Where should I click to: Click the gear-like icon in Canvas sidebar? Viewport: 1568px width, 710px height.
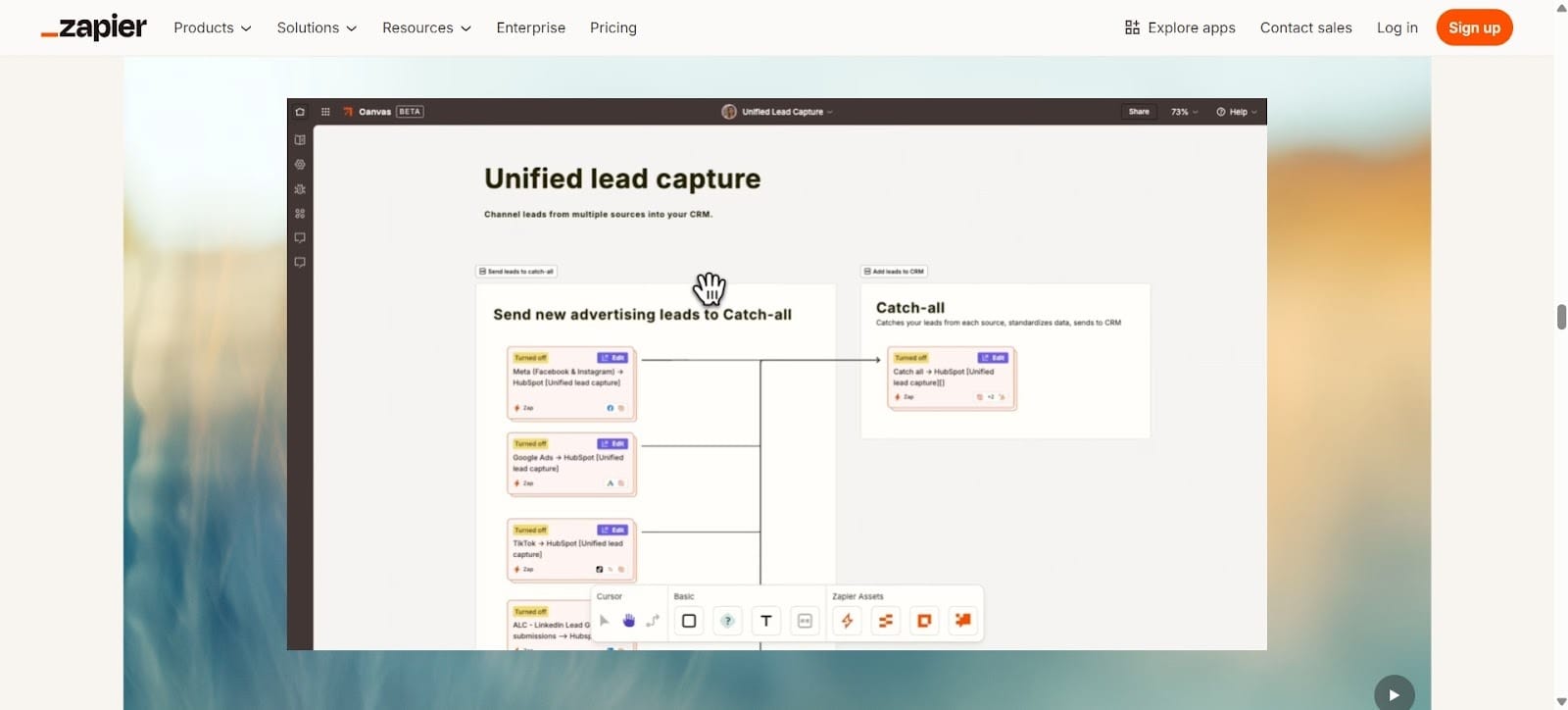[x=300, y=165]
